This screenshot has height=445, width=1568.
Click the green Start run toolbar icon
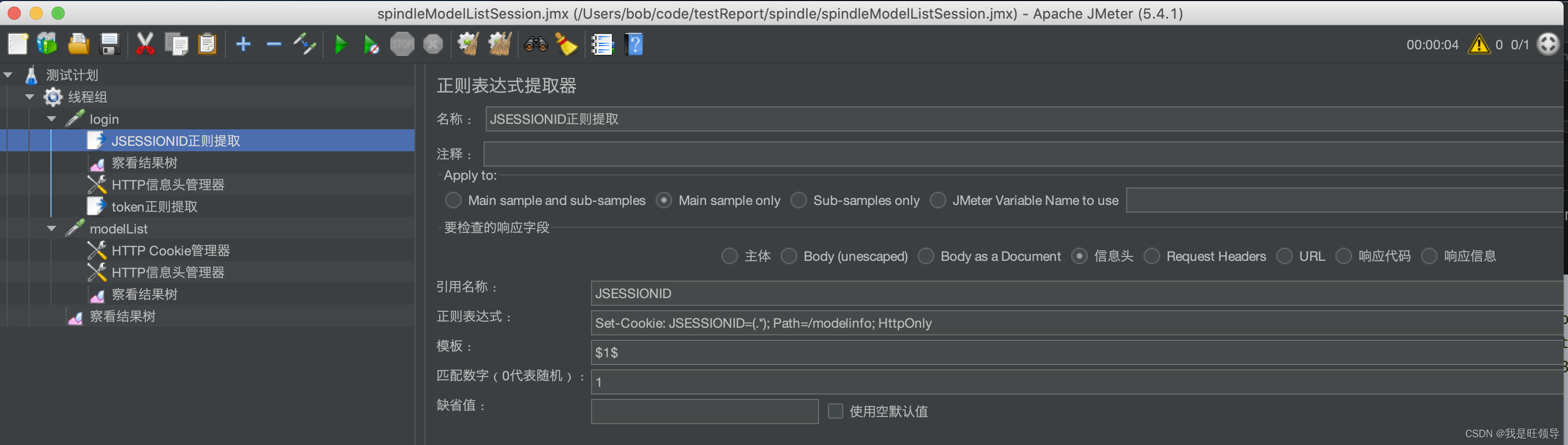coord(341,44)
